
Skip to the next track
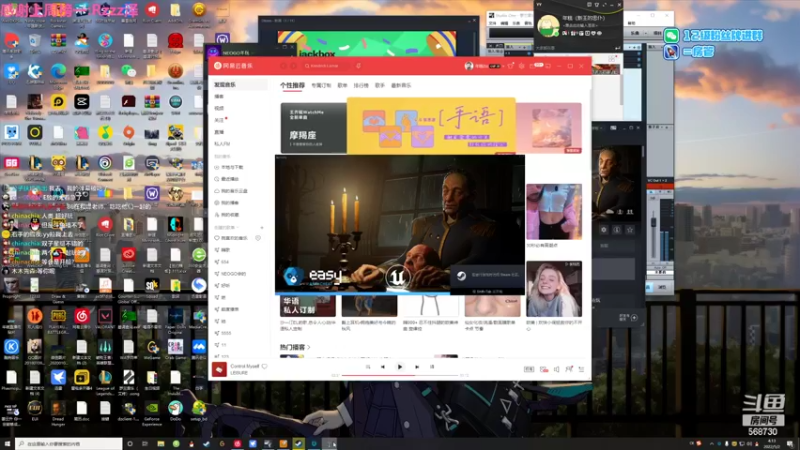tap(417, 367)
